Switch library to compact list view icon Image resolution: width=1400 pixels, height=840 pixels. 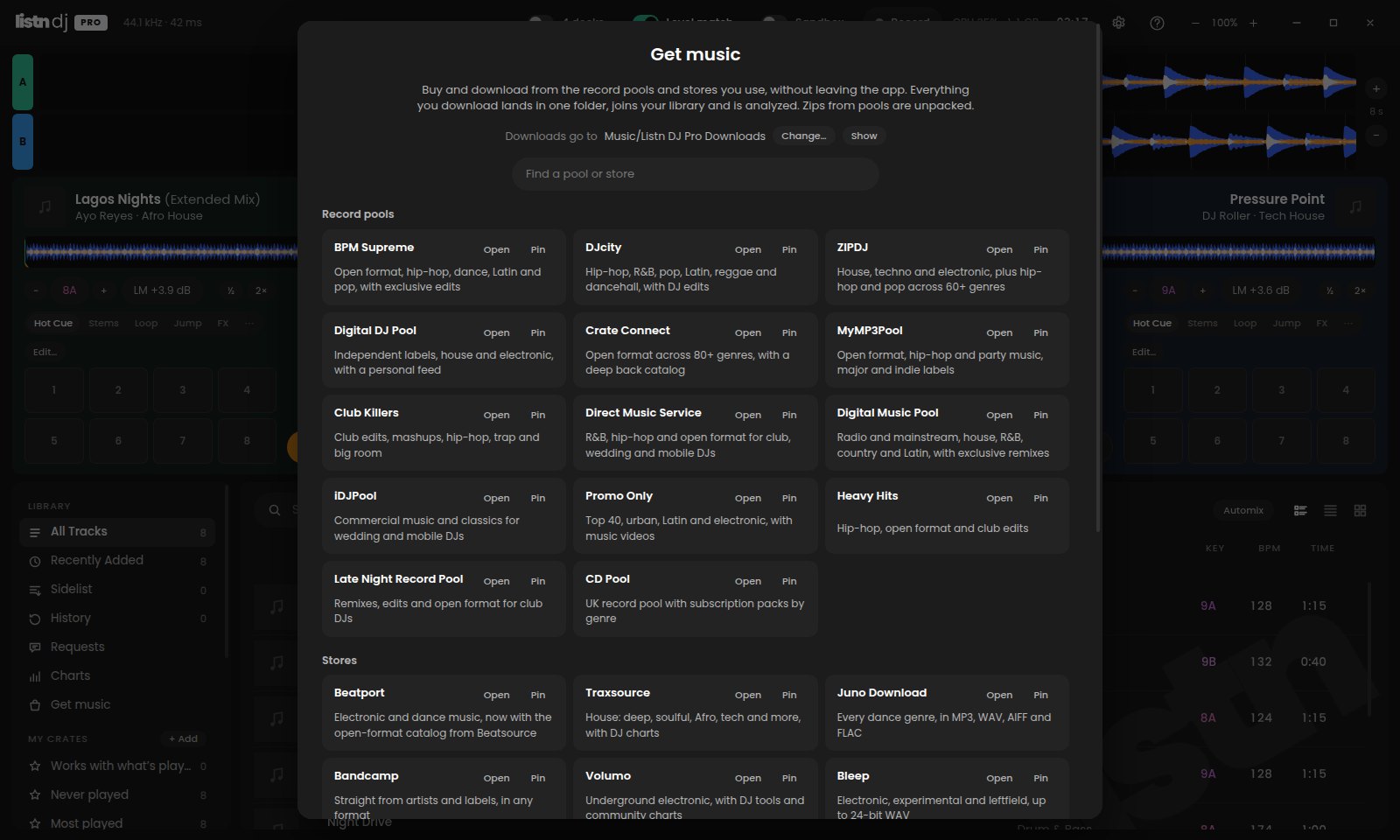coord(1330,510)
